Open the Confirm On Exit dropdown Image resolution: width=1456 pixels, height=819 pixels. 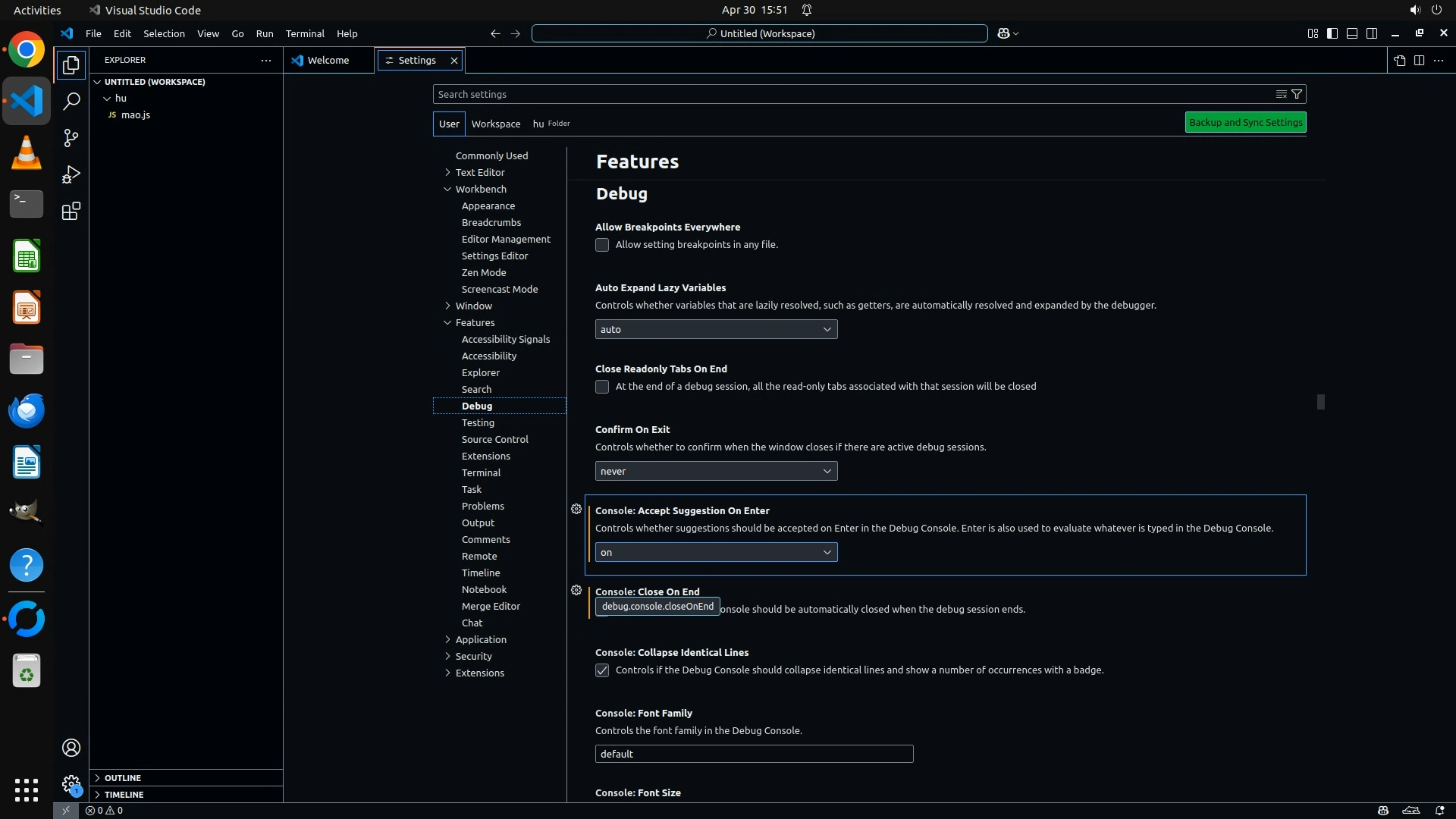[x=716, y=471]
